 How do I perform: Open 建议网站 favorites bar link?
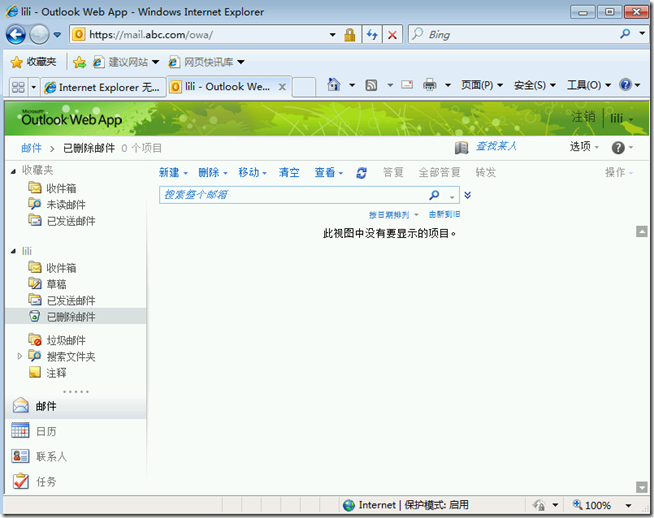point(126,62)
